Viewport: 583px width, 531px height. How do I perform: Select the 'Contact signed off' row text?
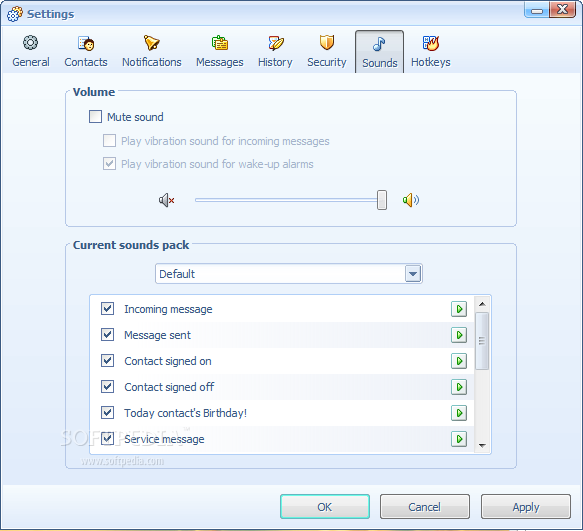(x=169, y=387)
